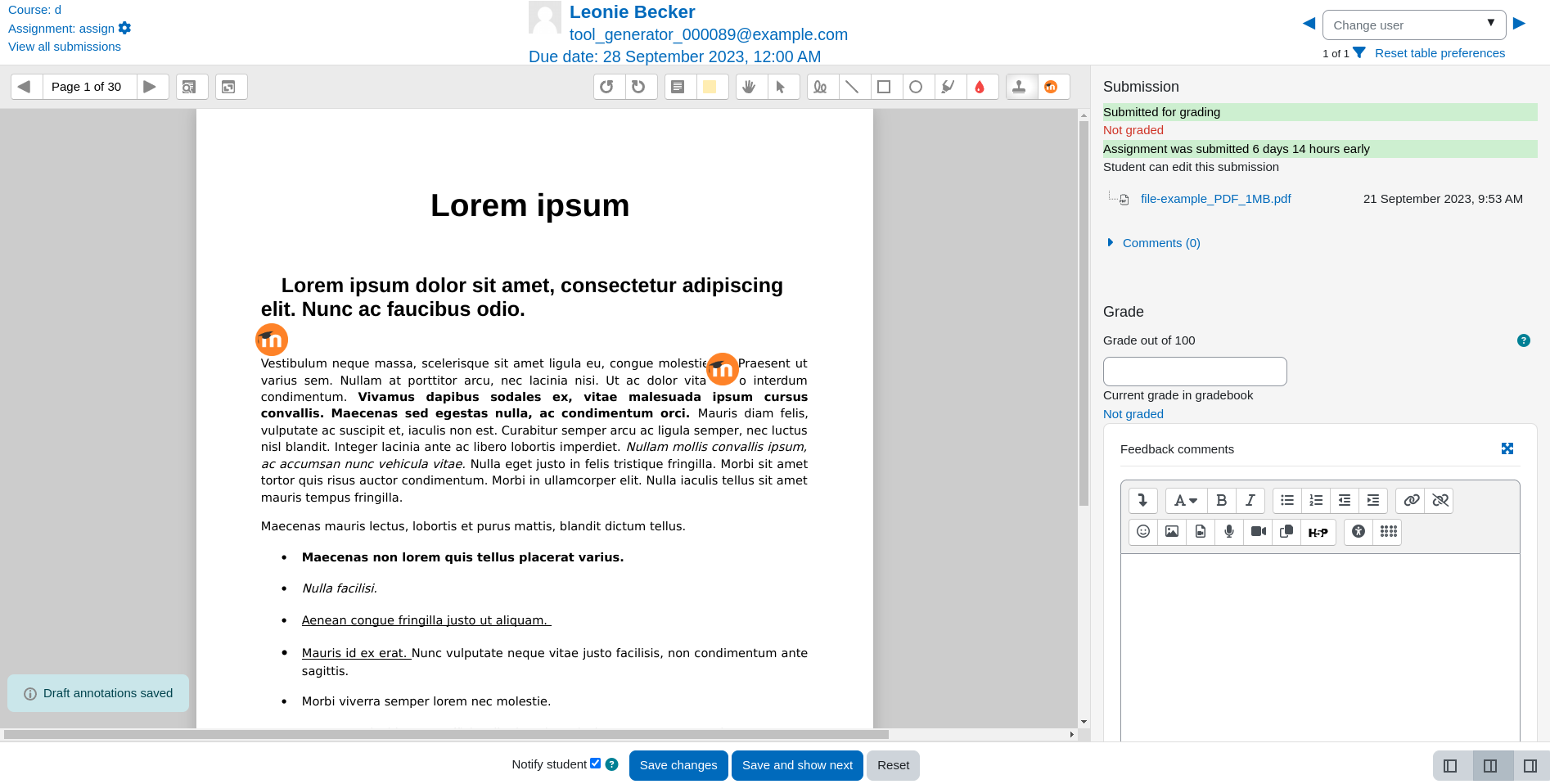Toggle unordered list in editor
The image size is (1550, 784).
coord(1287,500)
